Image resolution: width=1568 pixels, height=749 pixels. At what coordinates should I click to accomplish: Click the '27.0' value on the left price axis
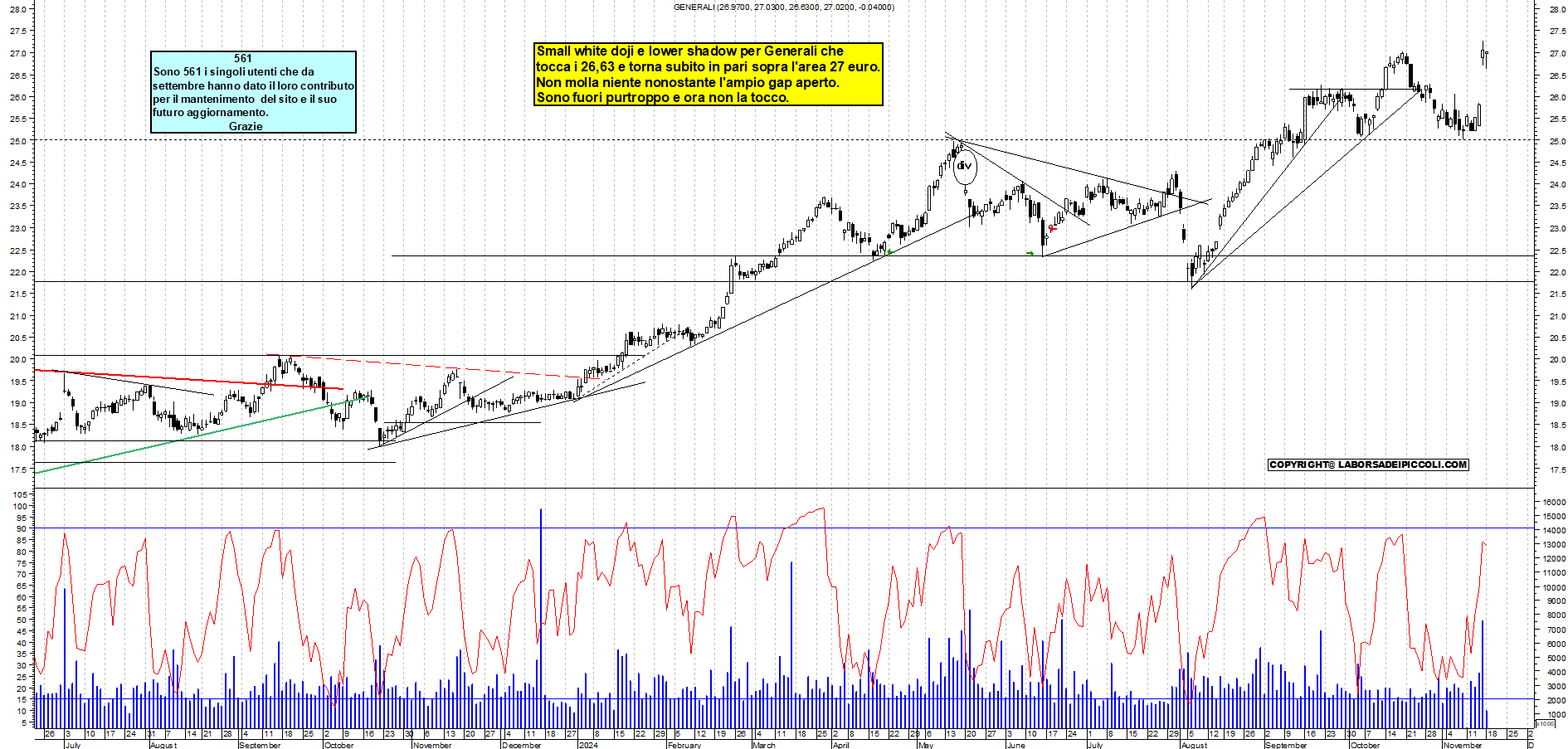point(17,53)
